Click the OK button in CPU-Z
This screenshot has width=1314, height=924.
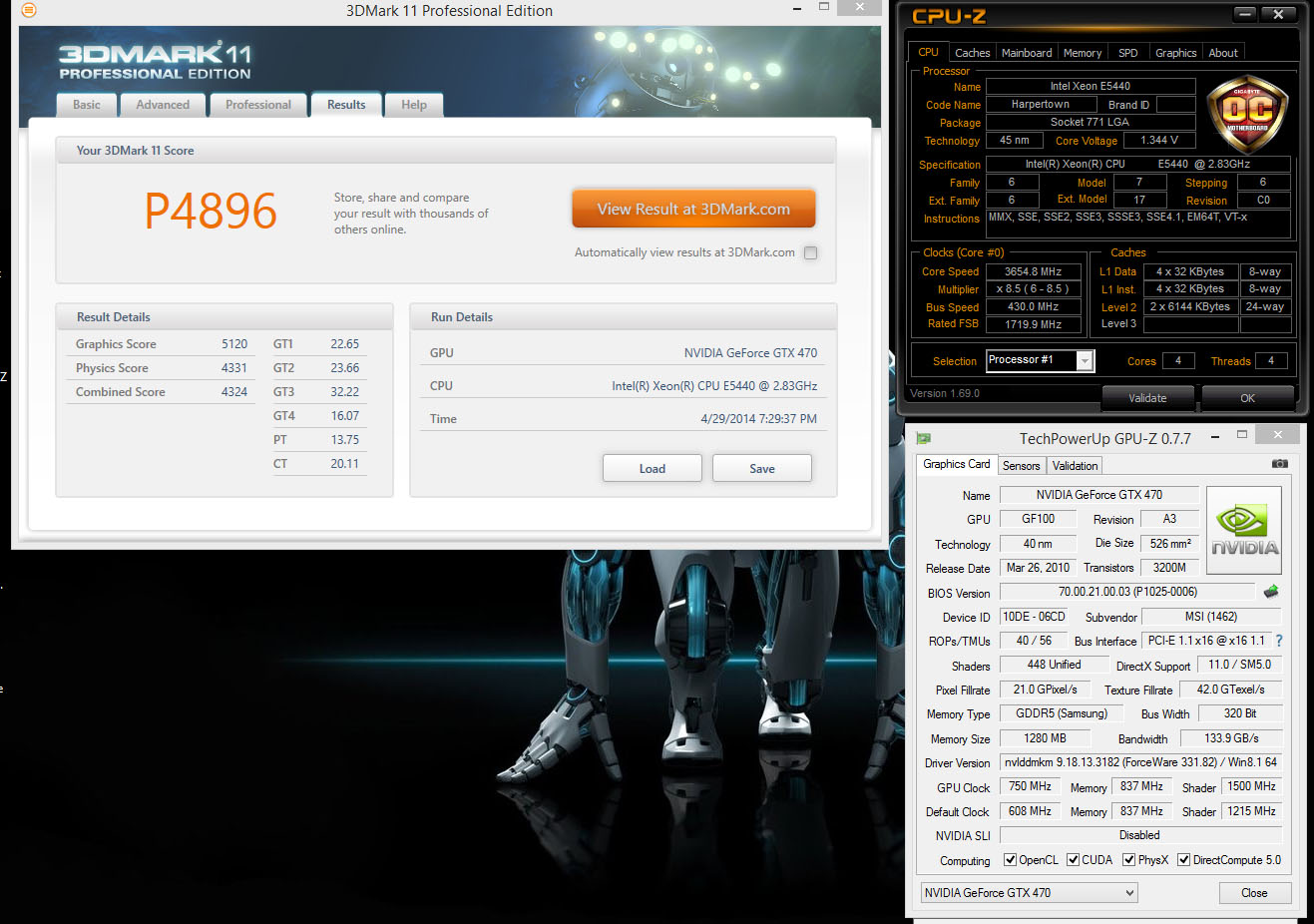pyautogui.click(x=1247, y=398)
